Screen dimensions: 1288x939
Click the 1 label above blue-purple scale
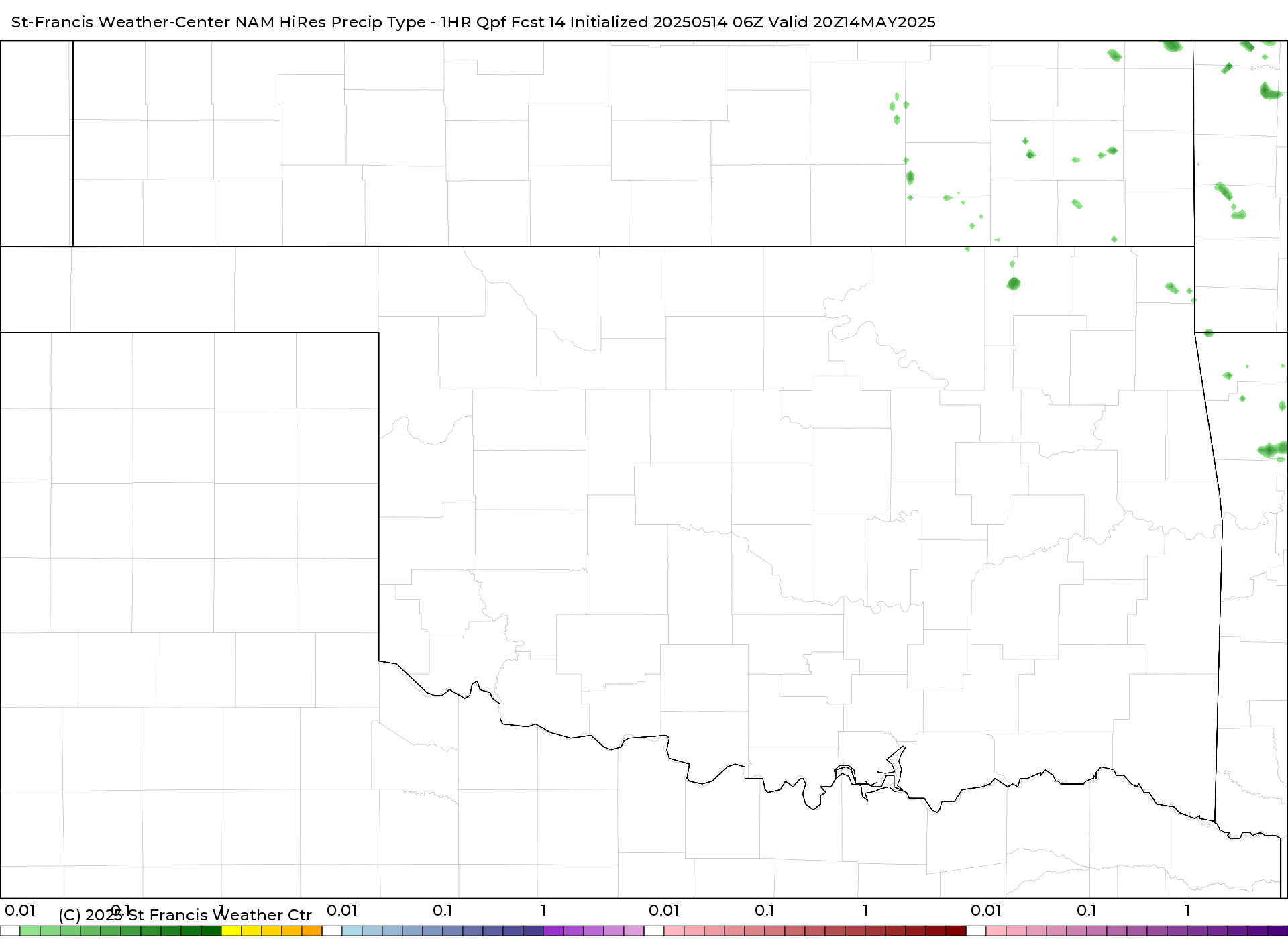pyautogui.click(x=543, y=910)
